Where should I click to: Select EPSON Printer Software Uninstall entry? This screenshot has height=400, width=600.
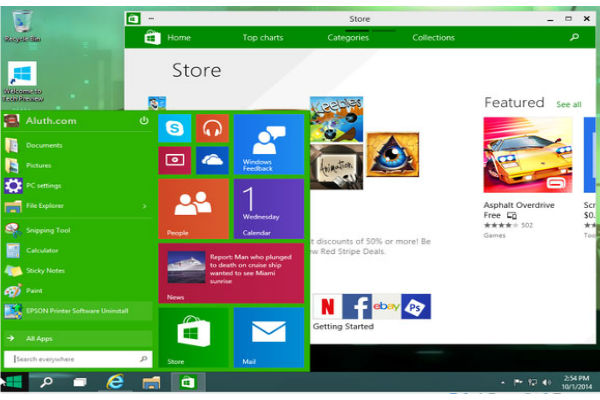(x=78, y=311)
